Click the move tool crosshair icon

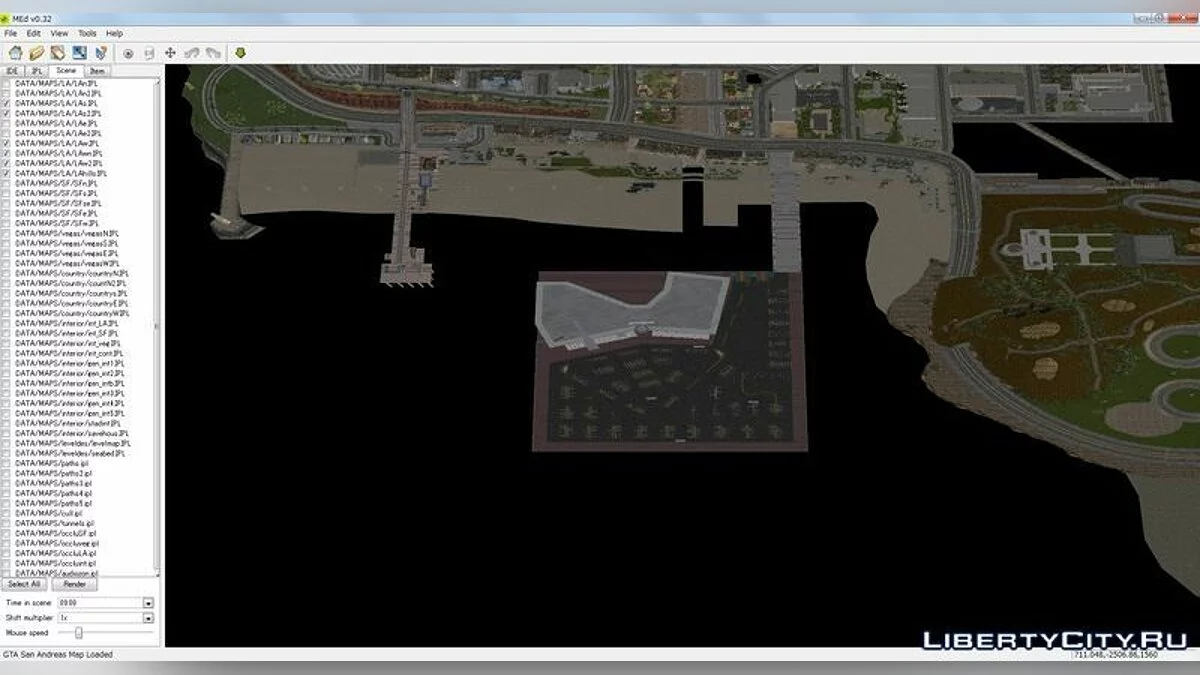tap(171, 52)
